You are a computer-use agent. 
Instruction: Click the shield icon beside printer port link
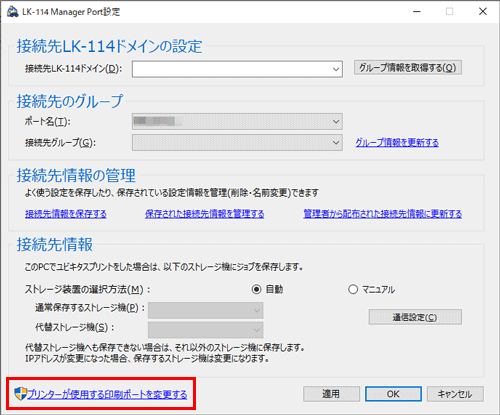[20, 394]
